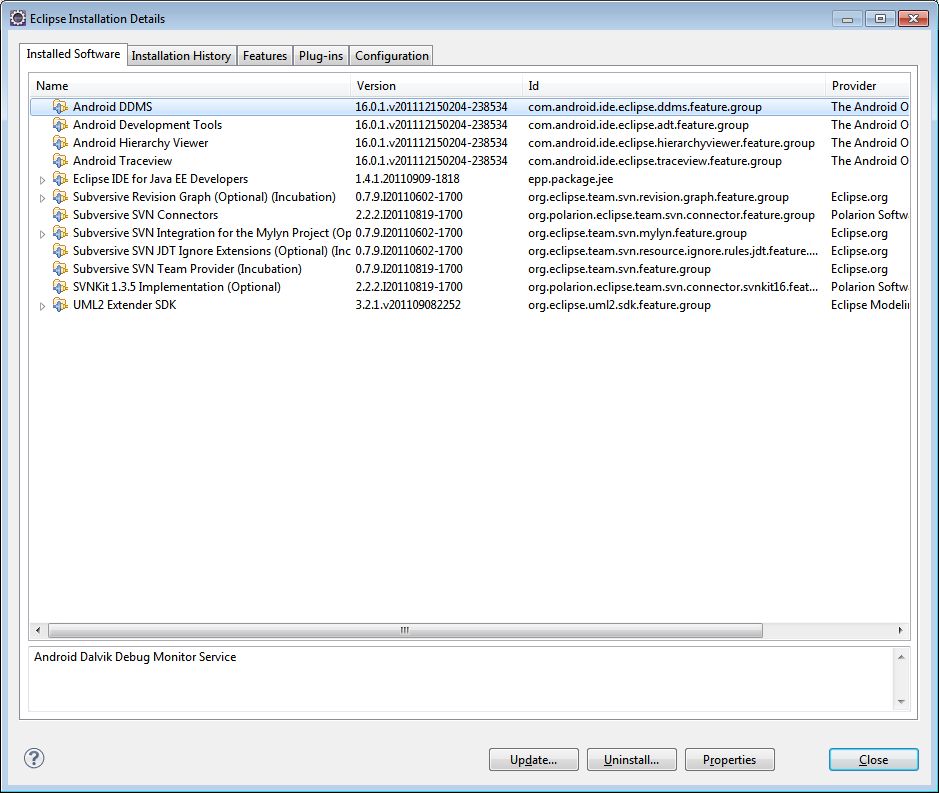
Task: Open the Installation History tab
Action: pos(181,56)
